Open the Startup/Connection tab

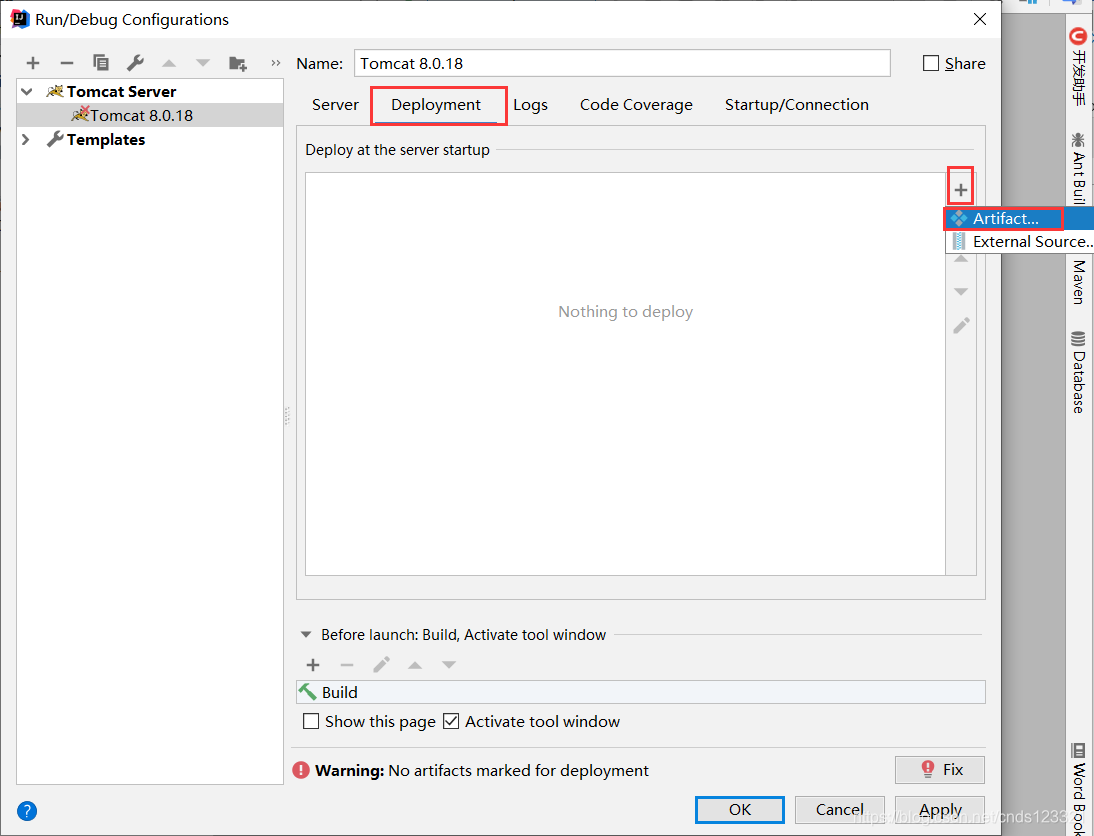pos(797,105)
